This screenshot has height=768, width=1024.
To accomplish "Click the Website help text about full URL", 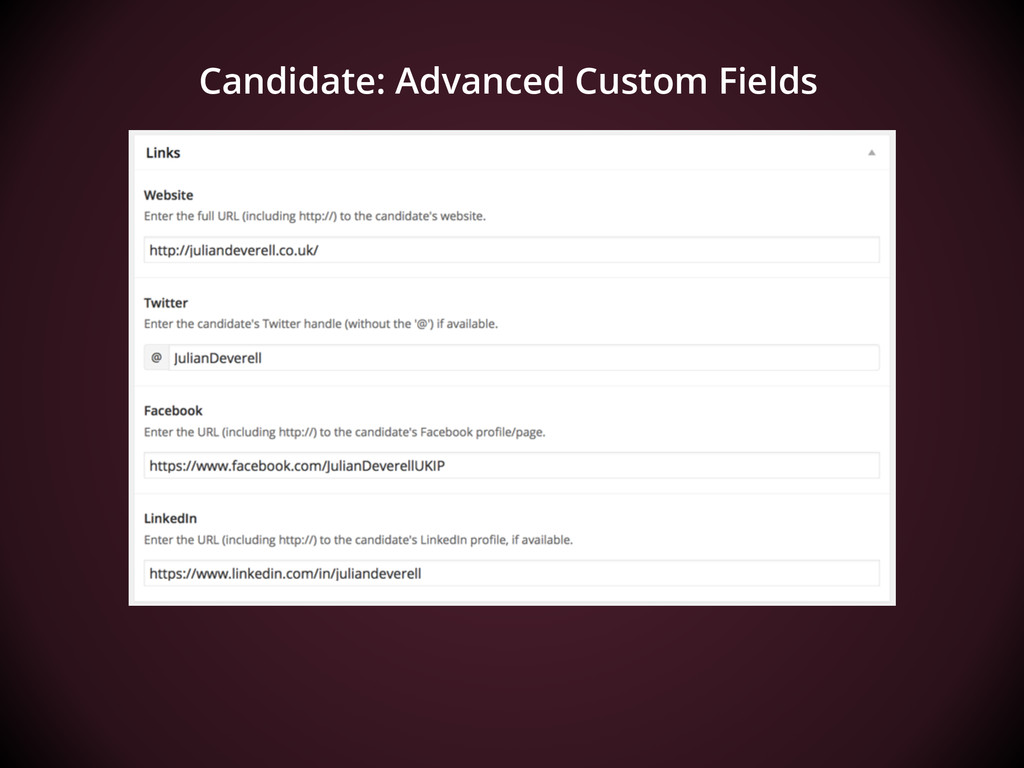I will (x=315, y=216).
